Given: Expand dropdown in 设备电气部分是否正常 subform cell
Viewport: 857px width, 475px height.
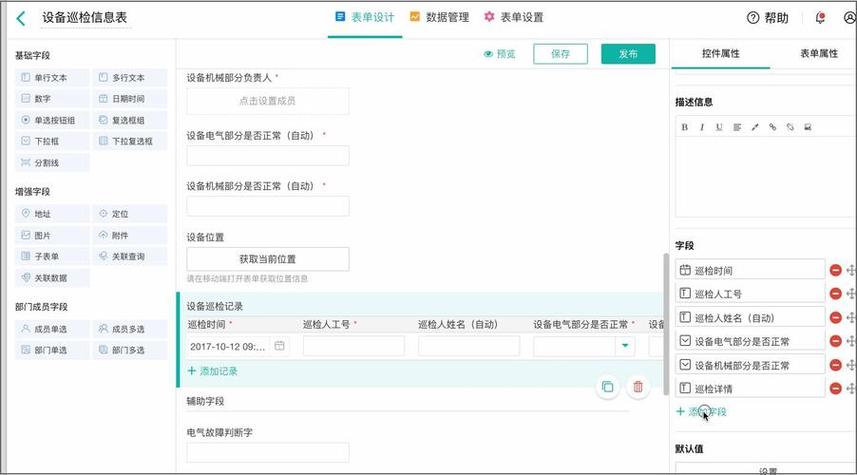Looking at the screenshot, I should pyautogui.click(x=625, y=346).
